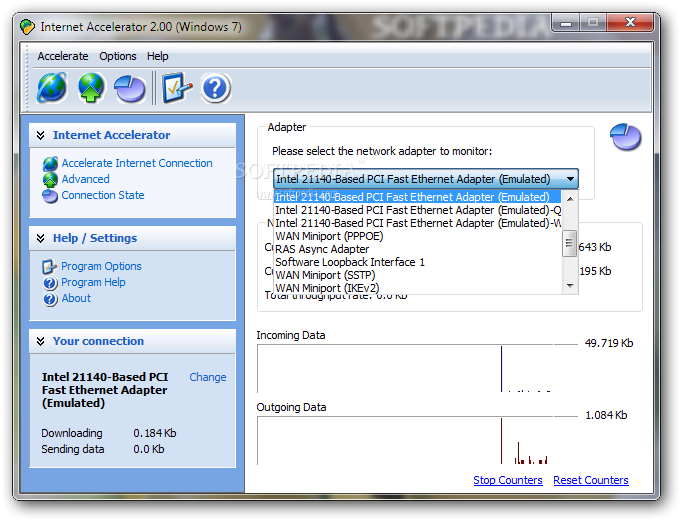Click the bold Intel adapter name under Your connection

[x=105, y=390]
